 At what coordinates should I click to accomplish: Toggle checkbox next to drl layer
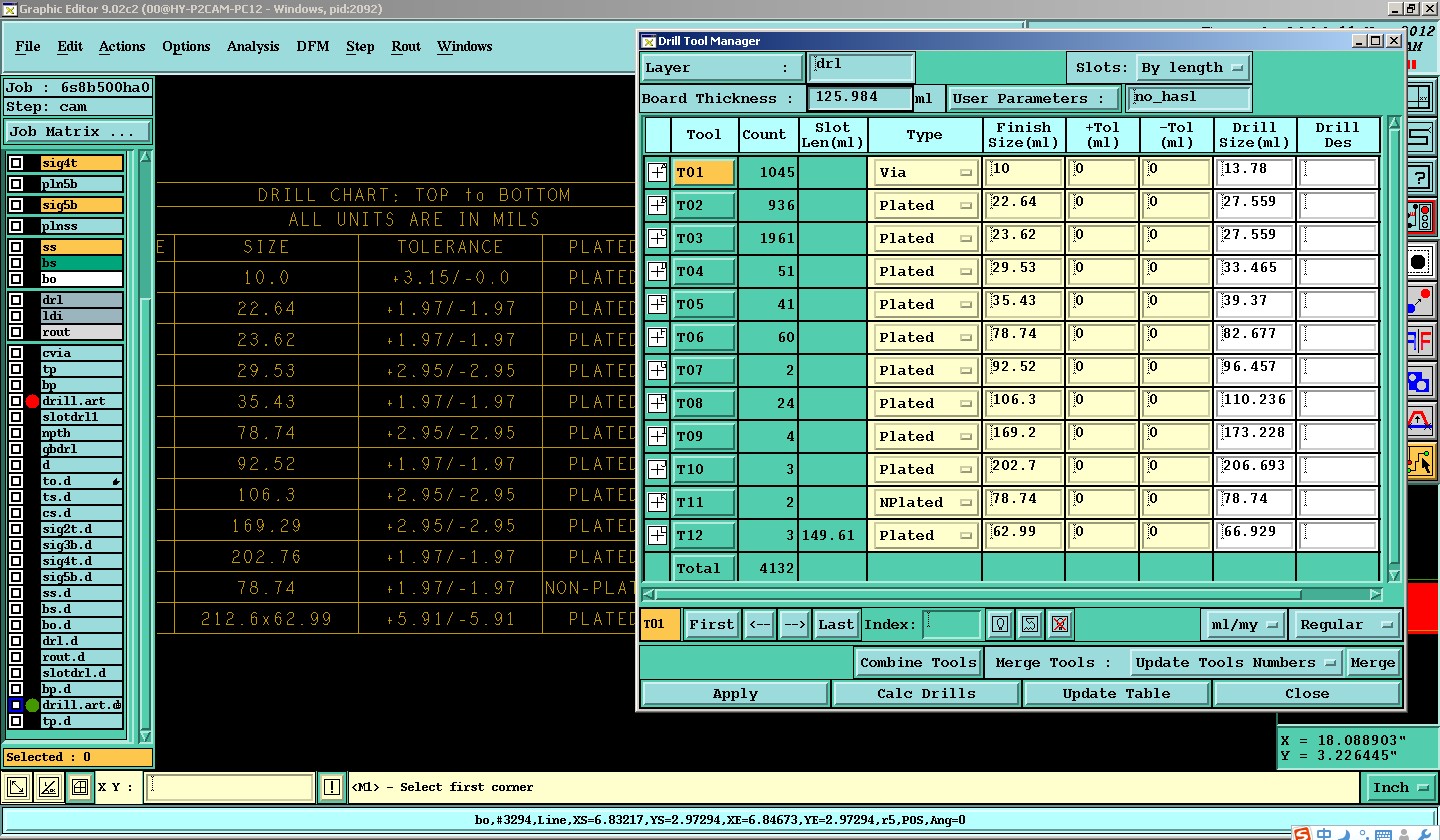click(16, 300)
